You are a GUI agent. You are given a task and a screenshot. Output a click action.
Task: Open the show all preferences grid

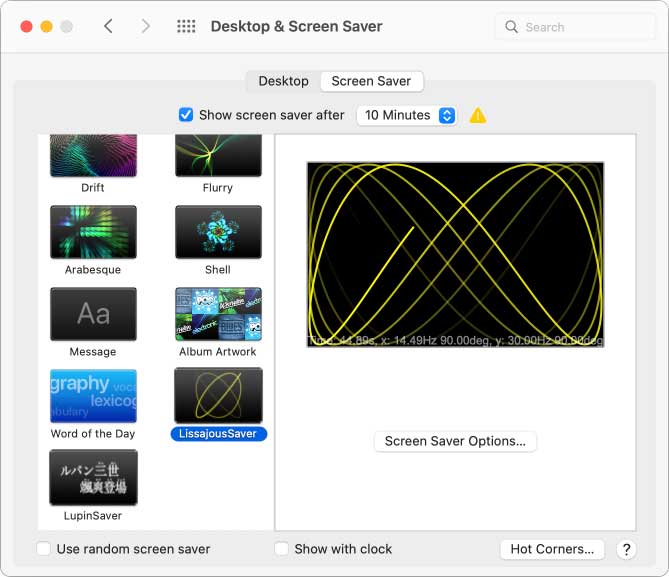(x=186, y=27)
